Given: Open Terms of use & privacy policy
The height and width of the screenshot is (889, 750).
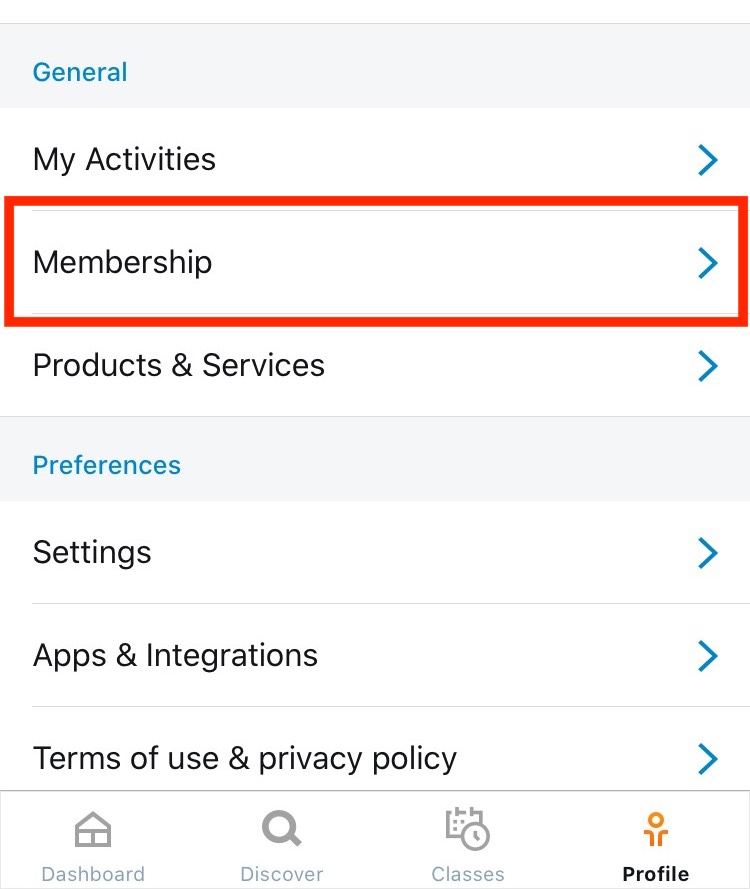Looking at the screenshot, I should tap(245, 758).
